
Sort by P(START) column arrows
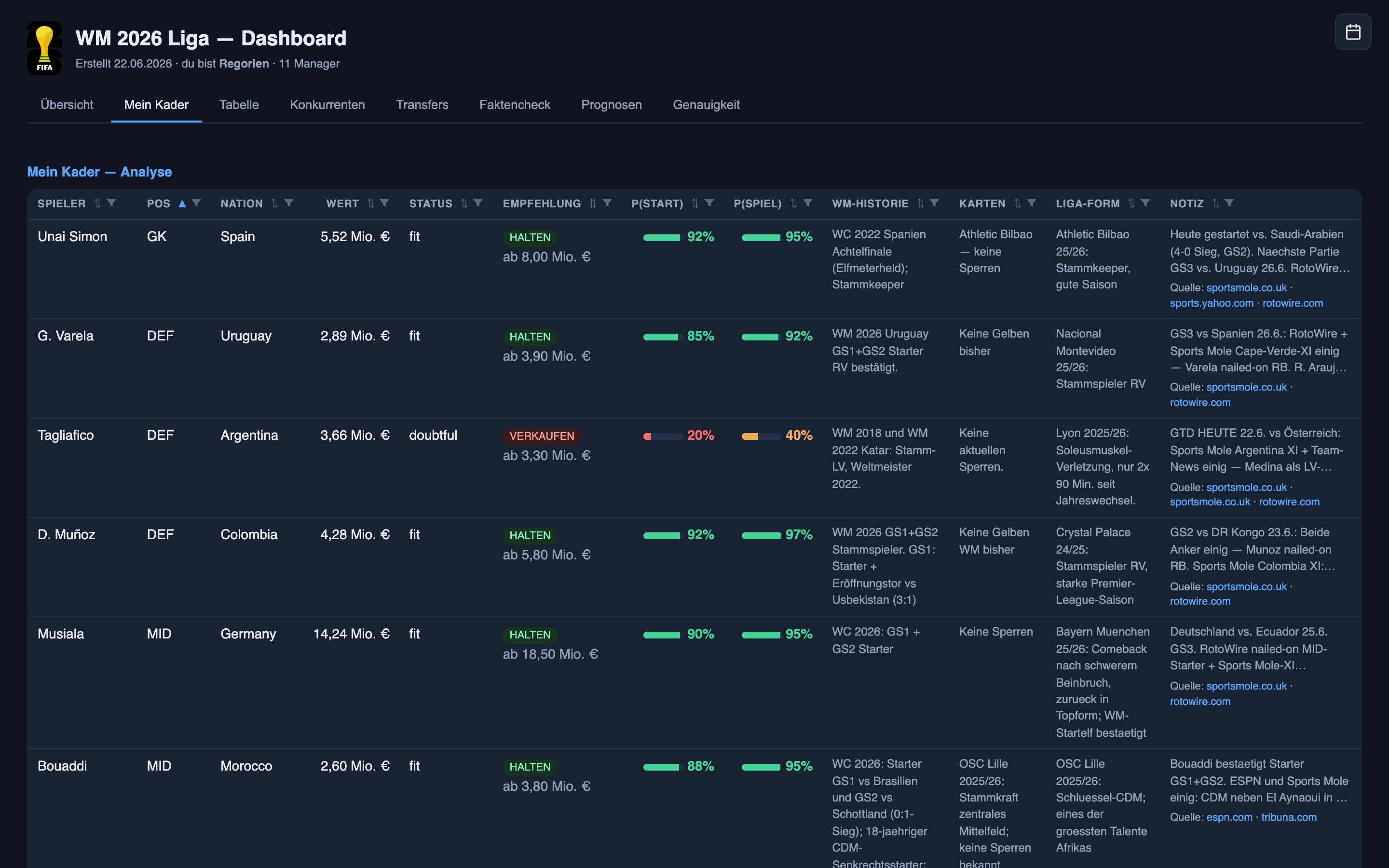[x=695, y=203]
